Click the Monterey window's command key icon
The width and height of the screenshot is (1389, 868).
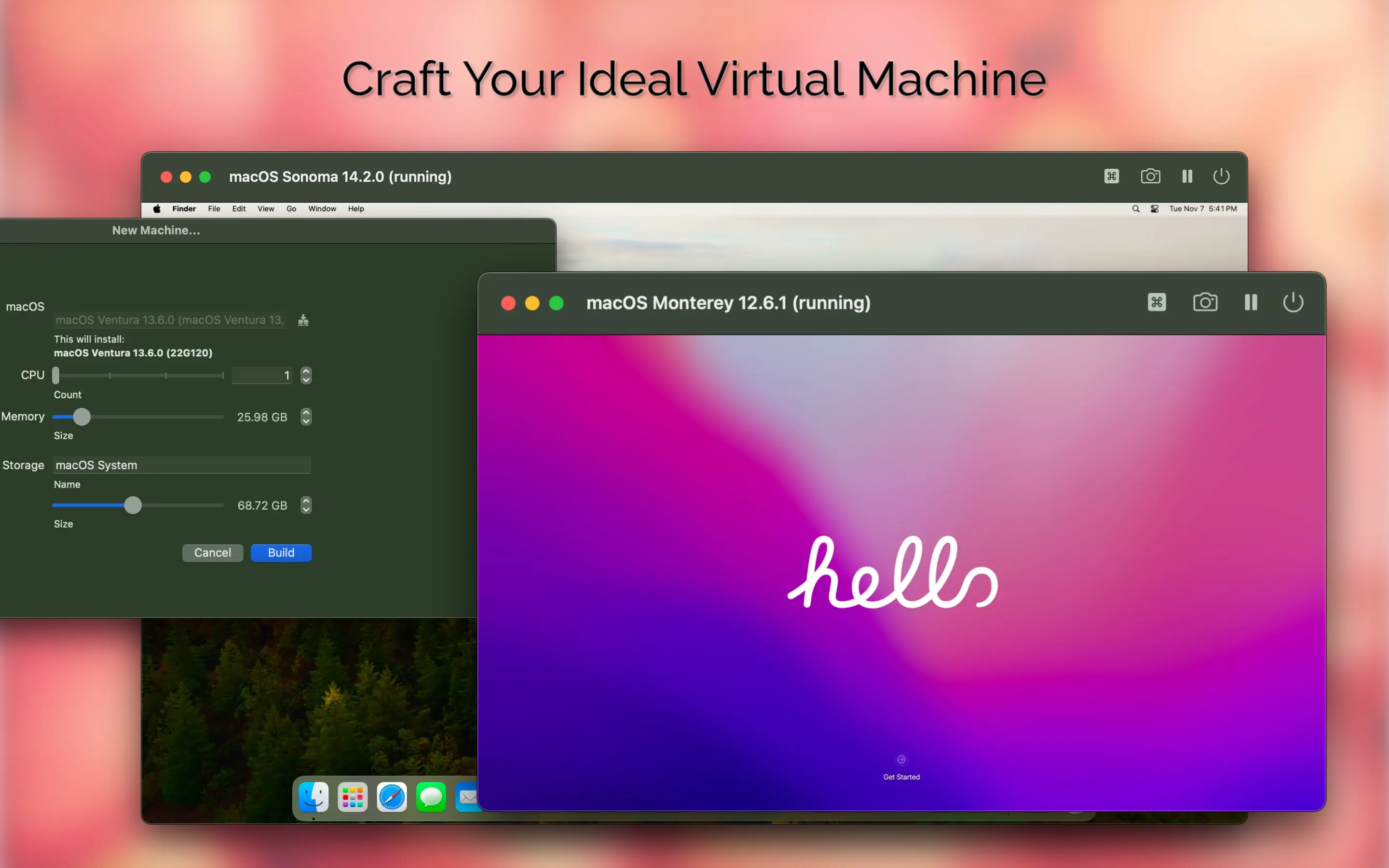(1157, 302)
